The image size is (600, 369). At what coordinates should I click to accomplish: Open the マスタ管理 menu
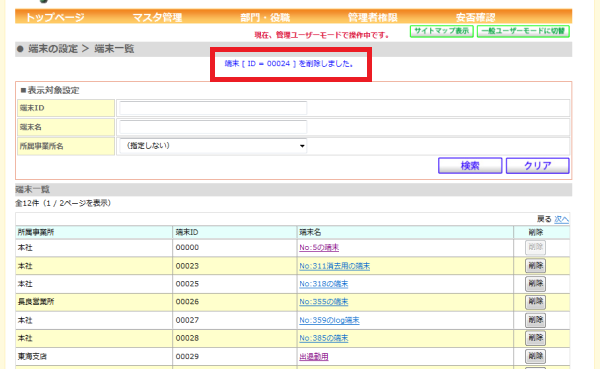[157, 18]
